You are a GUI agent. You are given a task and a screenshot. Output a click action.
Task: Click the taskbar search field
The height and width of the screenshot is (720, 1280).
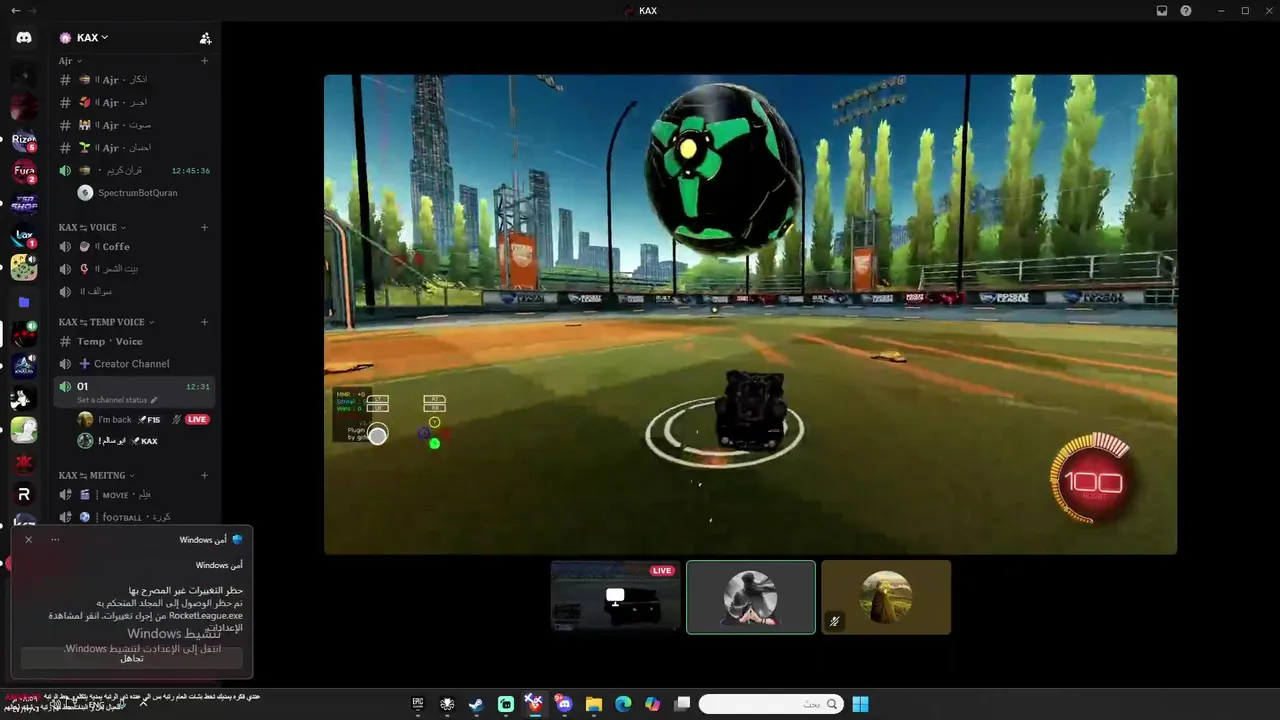point(771,704)
